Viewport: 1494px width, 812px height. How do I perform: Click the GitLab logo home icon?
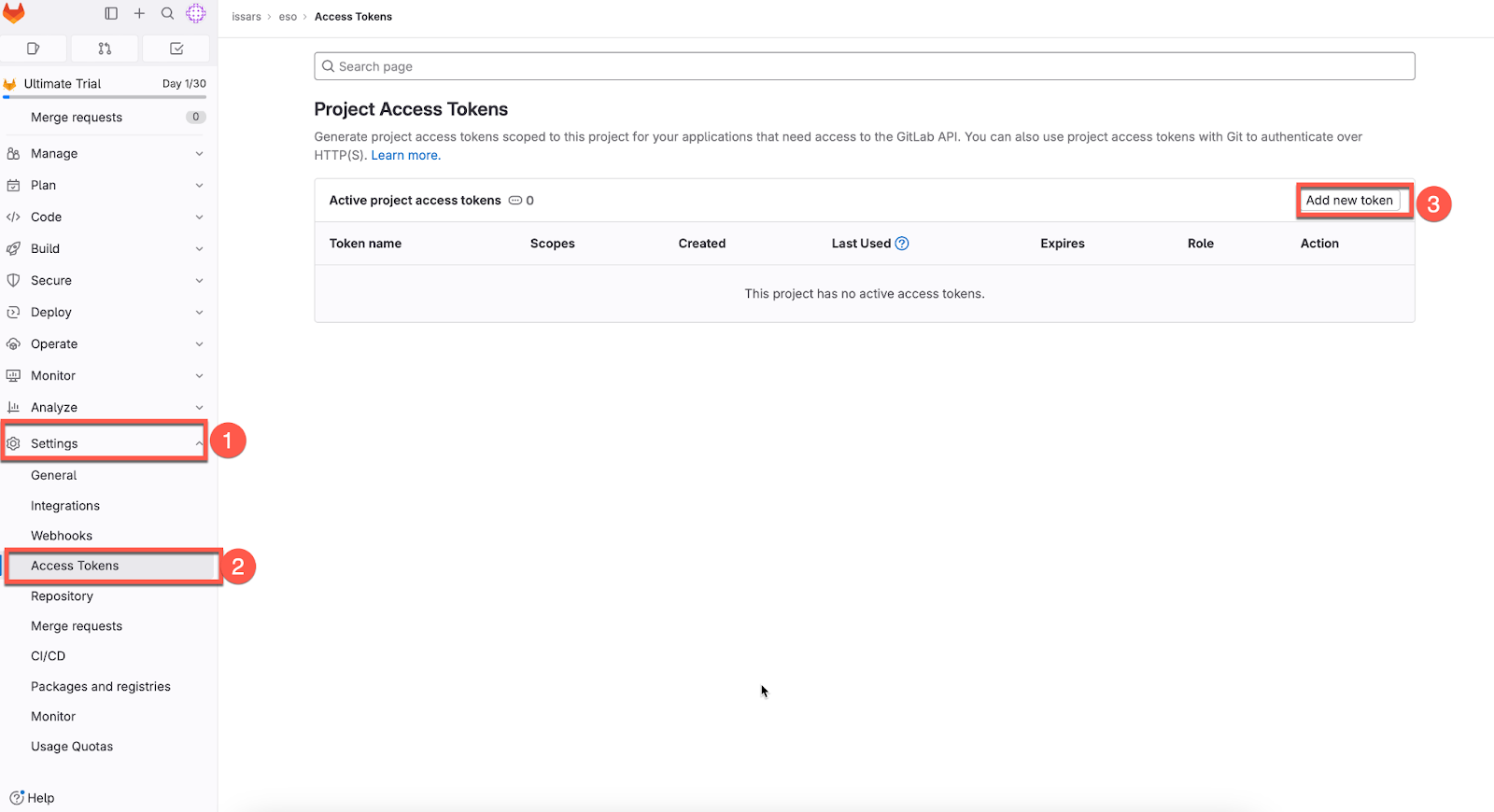click(14, 13)
